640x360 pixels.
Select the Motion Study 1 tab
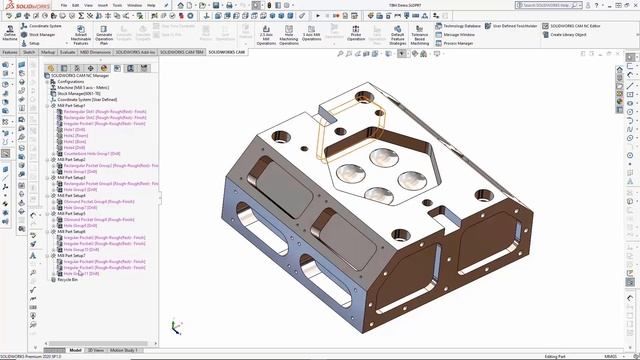(124, 350)
